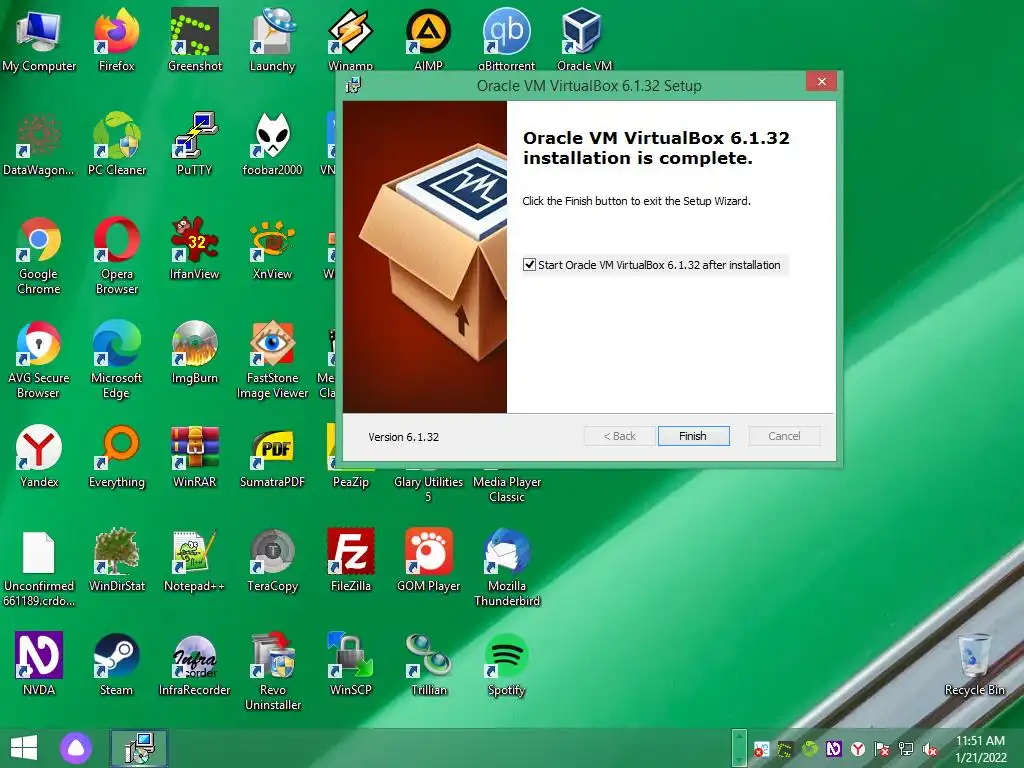Click the taskbar clock showing 11:51 AM

coord(980,749)
